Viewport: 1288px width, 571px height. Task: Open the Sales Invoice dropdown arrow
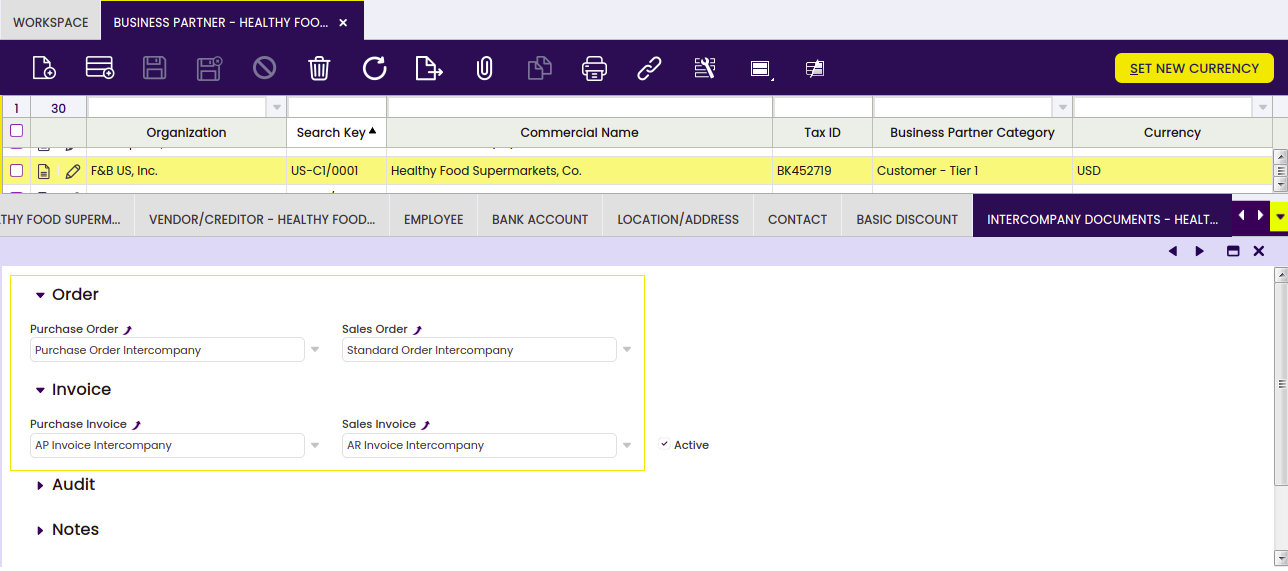point(627,445)
